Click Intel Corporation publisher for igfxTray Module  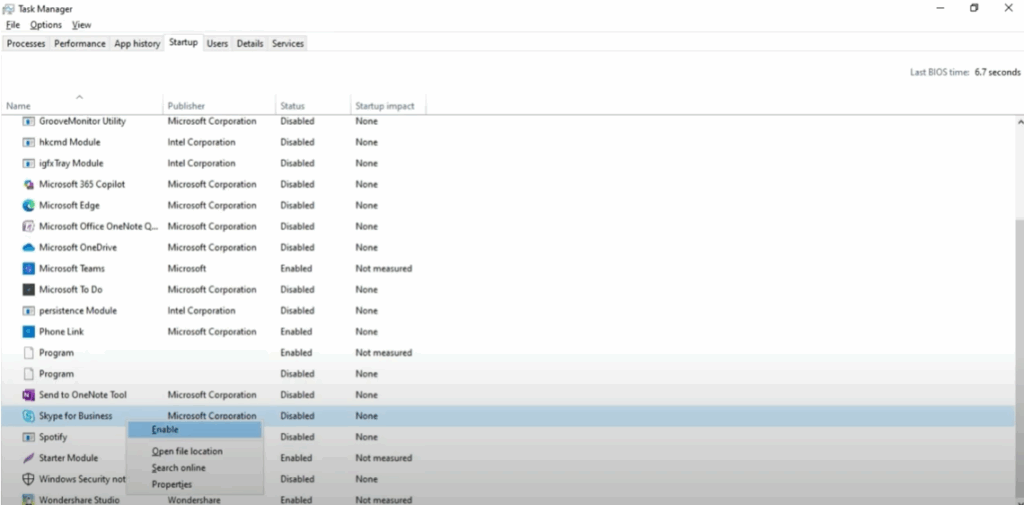202,163
